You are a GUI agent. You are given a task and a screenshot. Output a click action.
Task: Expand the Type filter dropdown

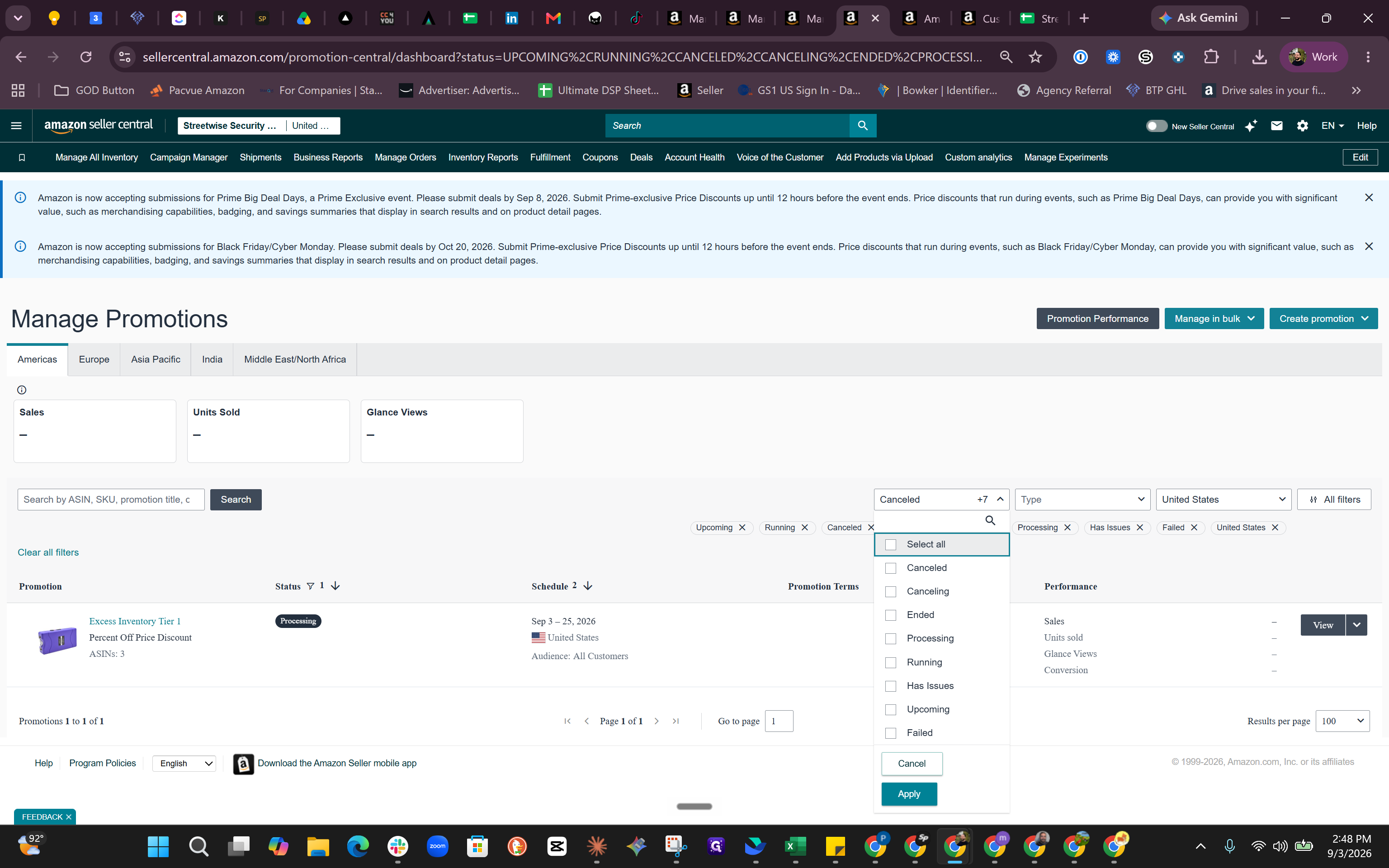coord(1082,500)
